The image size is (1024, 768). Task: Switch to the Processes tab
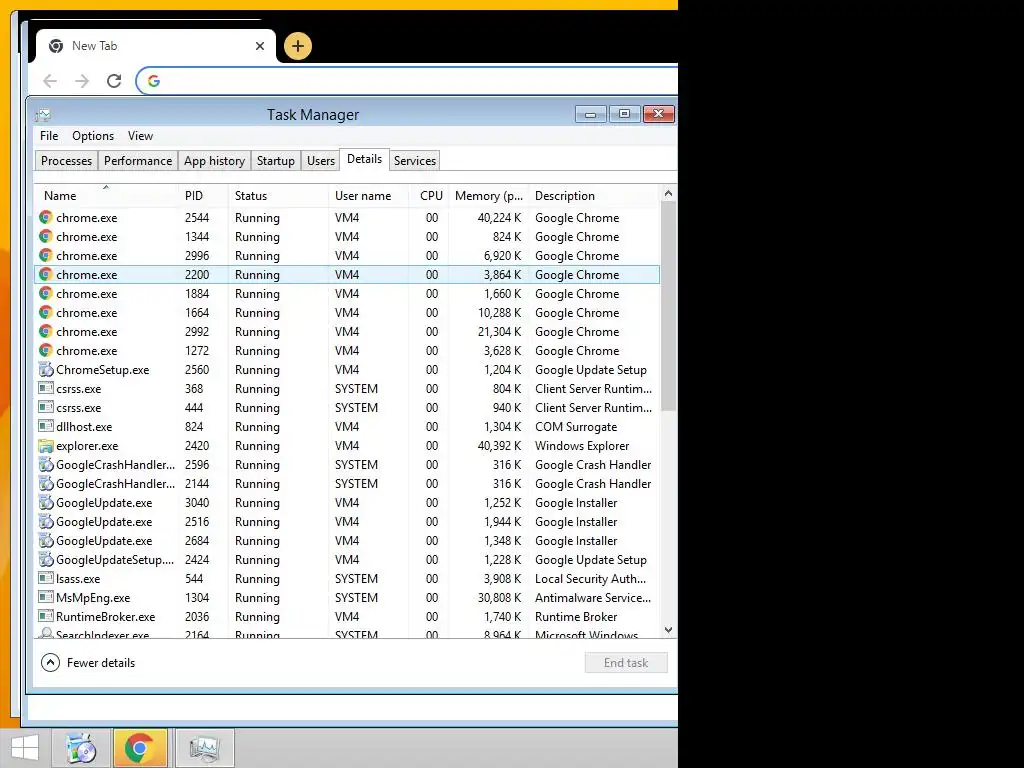pos(66,161)
